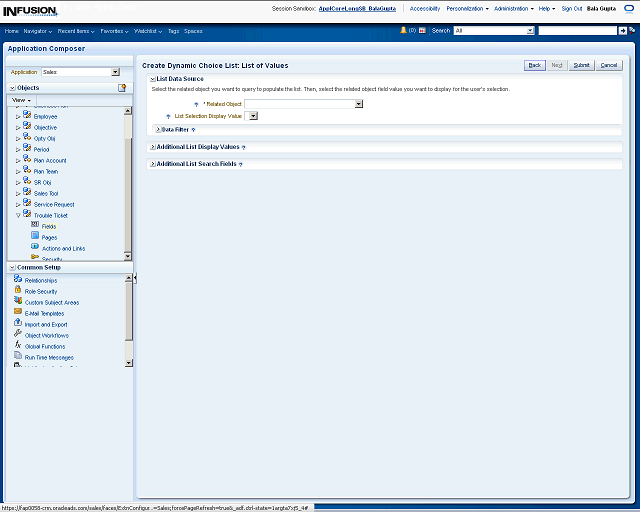Open the List Selection Display Value dropdown
The height and width of the screenshot is (512, 640).
click(252, 116)
